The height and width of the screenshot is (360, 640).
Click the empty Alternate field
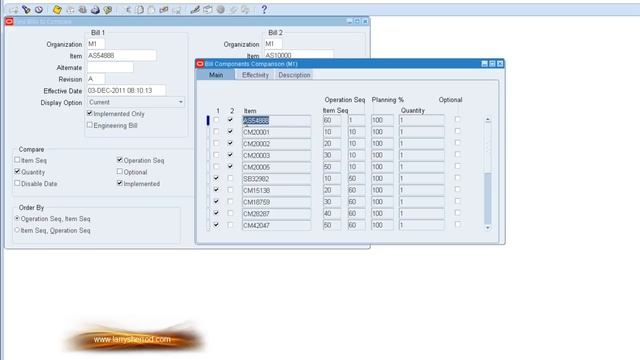click(110, 67)
